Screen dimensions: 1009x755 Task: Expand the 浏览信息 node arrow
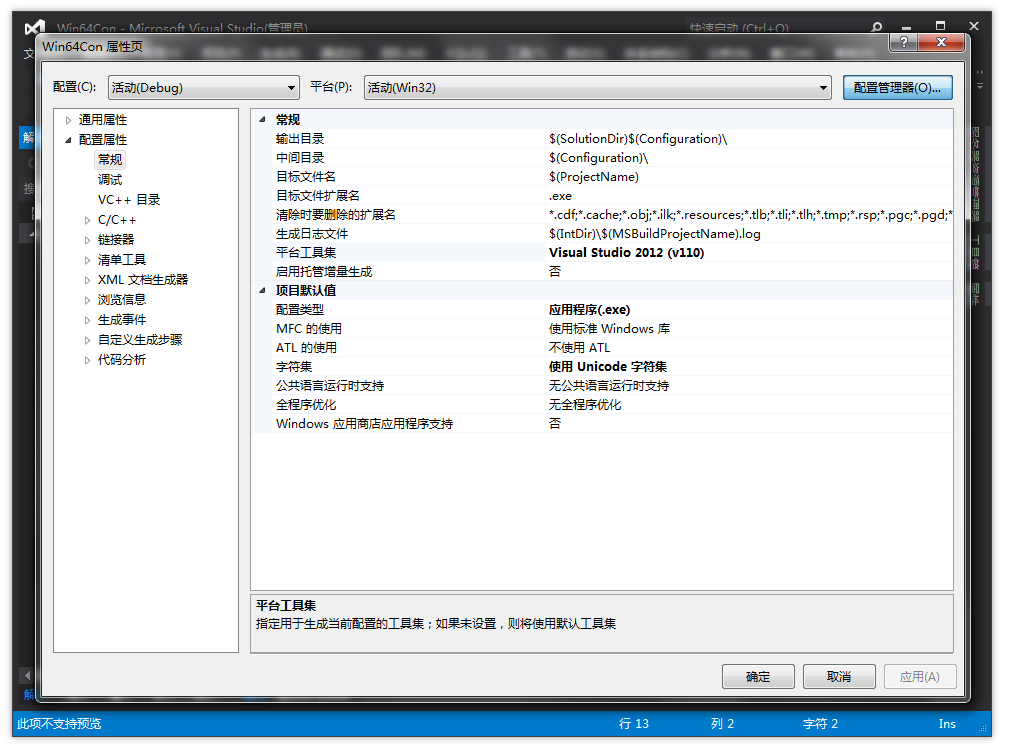click(x=88, y=300)
